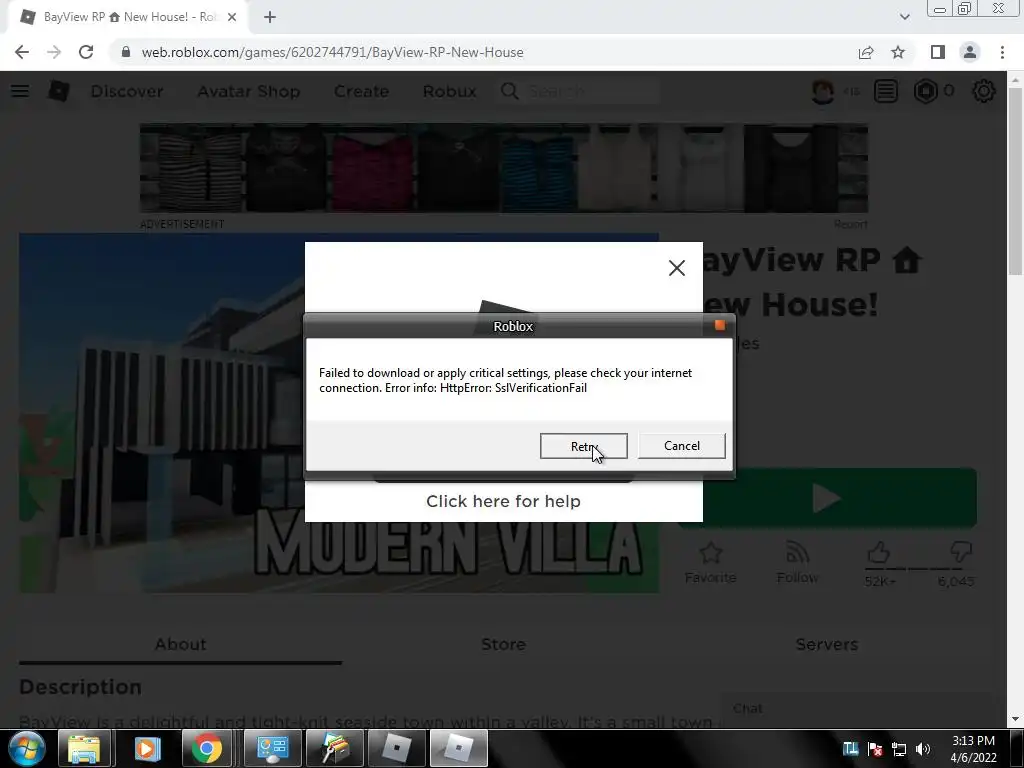The height and width of the screenshot is (768, 1024).
Task: Switch to the Store tab
Action: [x=504, y=644]
